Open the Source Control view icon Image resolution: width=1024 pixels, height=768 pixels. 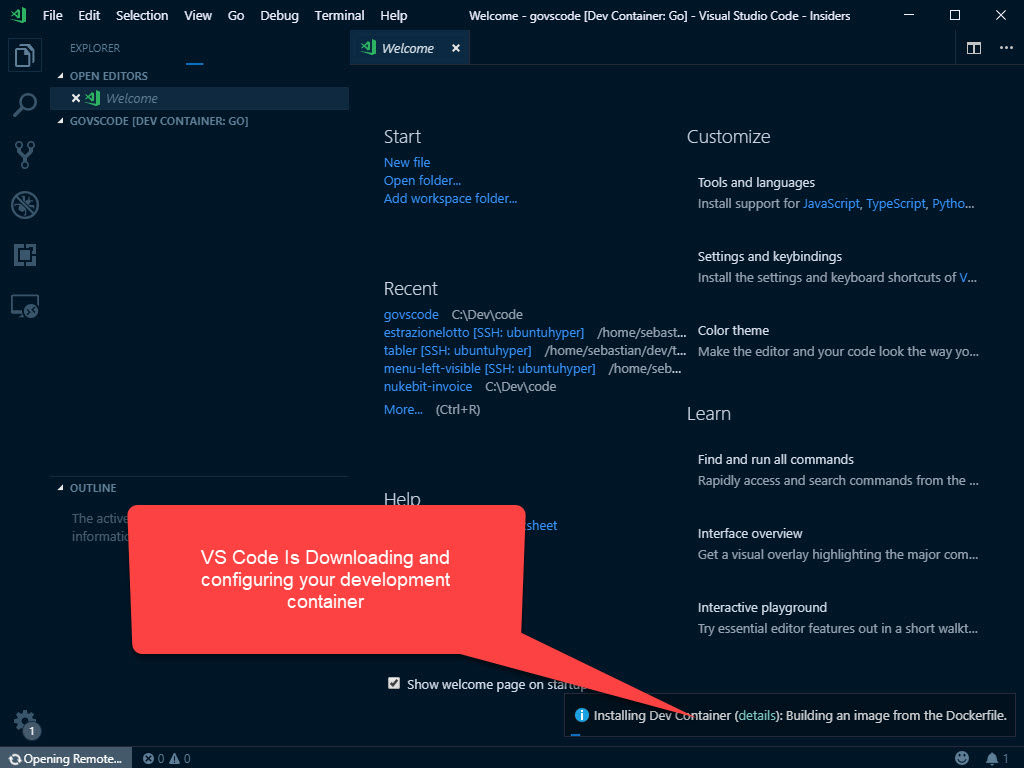tap(24, 155)
